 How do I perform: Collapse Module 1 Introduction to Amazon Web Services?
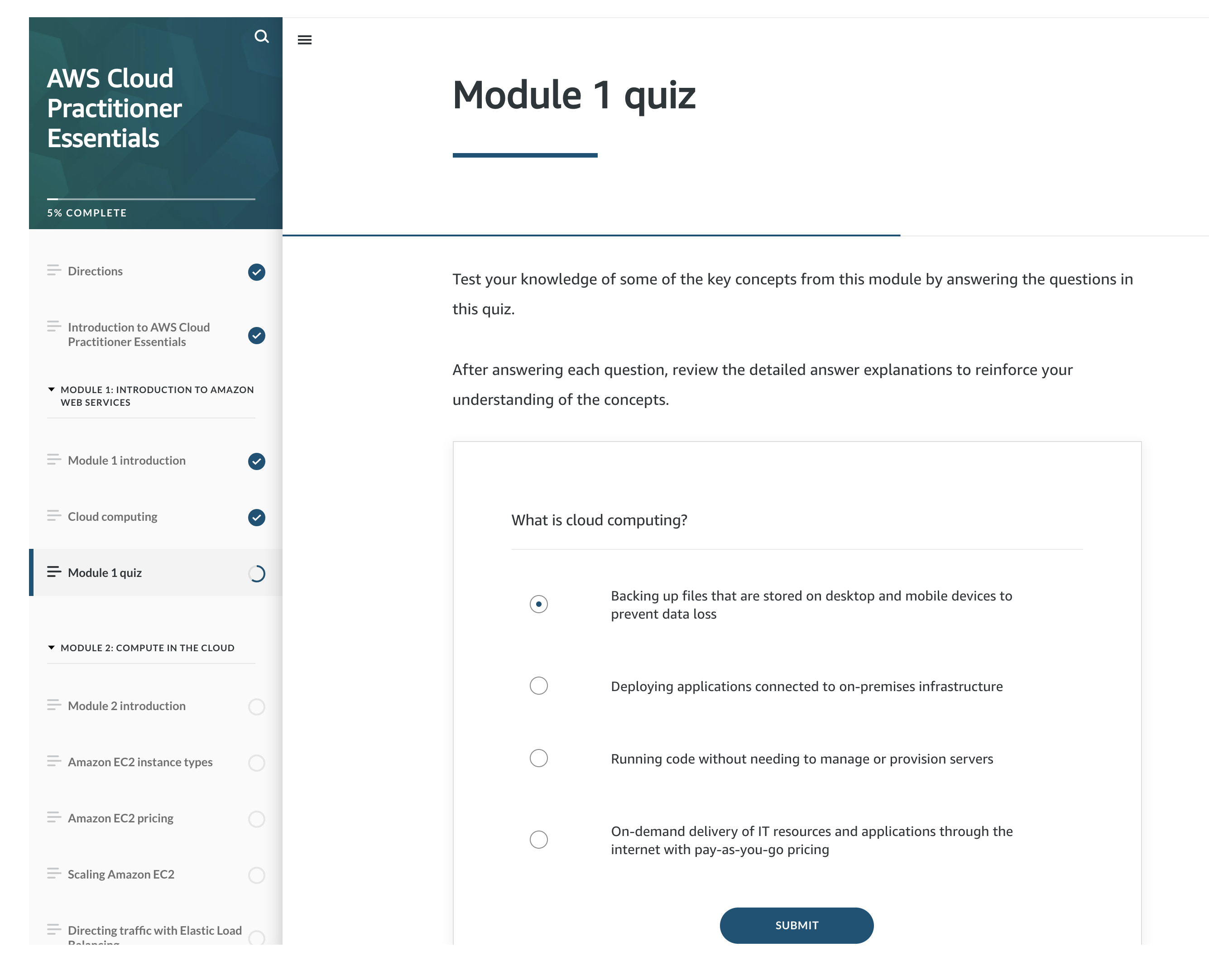53,391
